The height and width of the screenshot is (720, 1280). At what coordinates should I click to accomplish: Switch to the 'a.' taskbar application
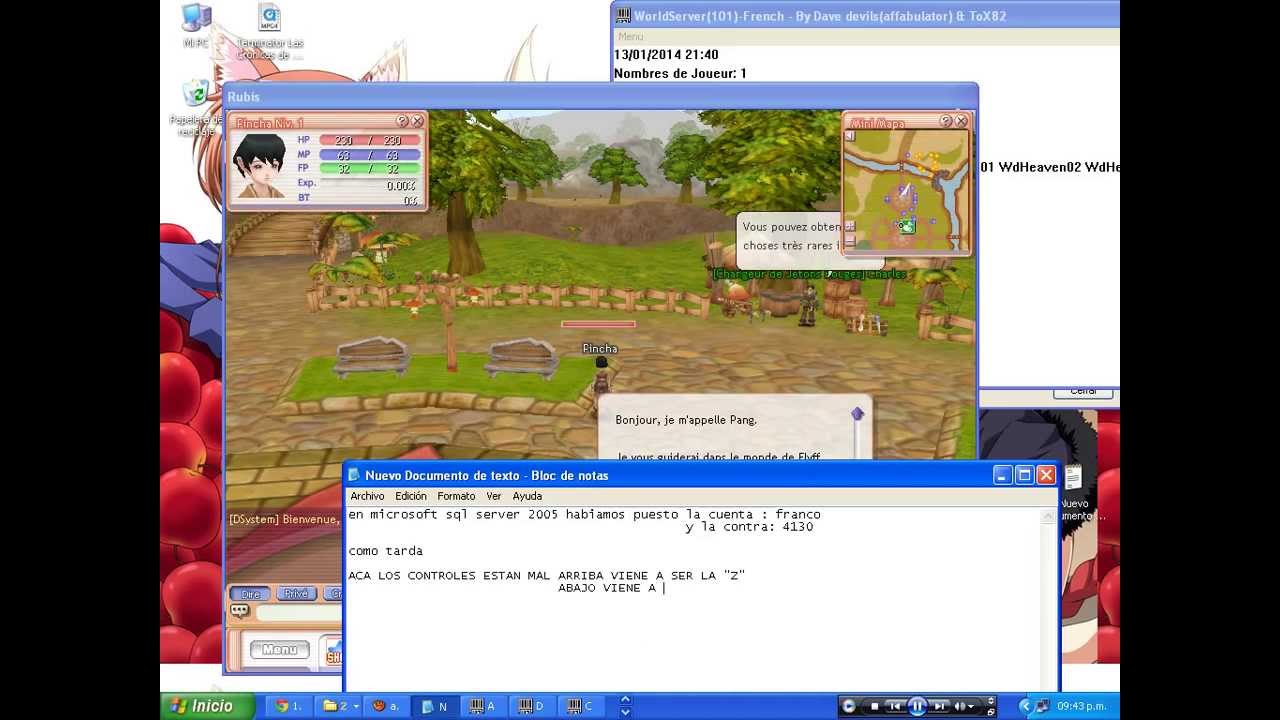[386, 706]
